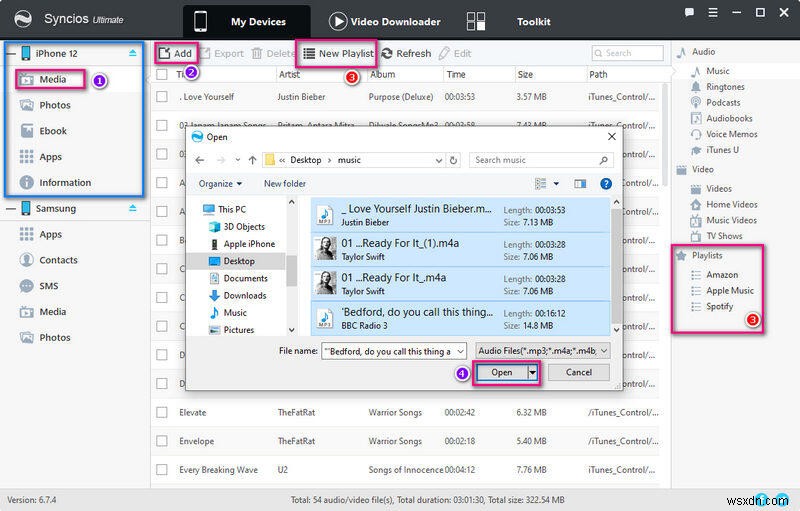Select Podcasts category
The height and width of the screenshot is (511, 800).
point(722,103)
